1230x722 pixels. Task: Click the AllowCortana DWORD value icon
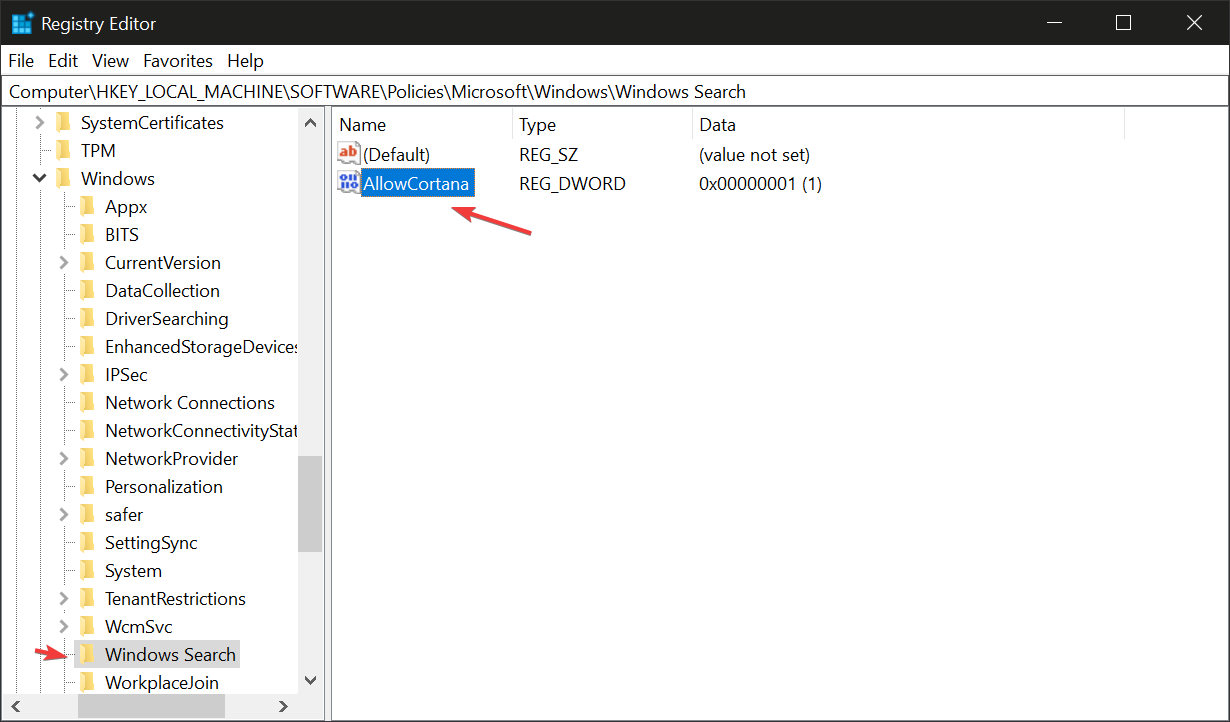click(x=349, y=183)
